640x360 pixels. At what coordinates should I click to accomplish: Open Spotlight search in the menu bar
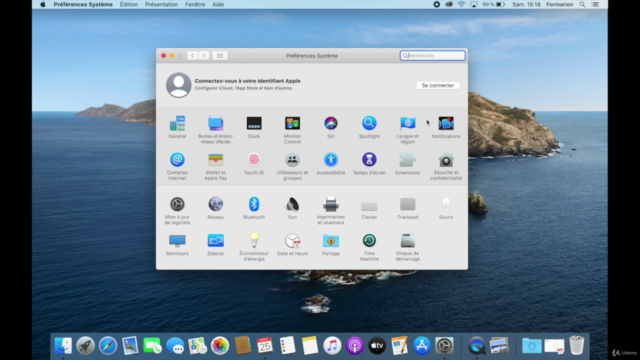[582, 4]
